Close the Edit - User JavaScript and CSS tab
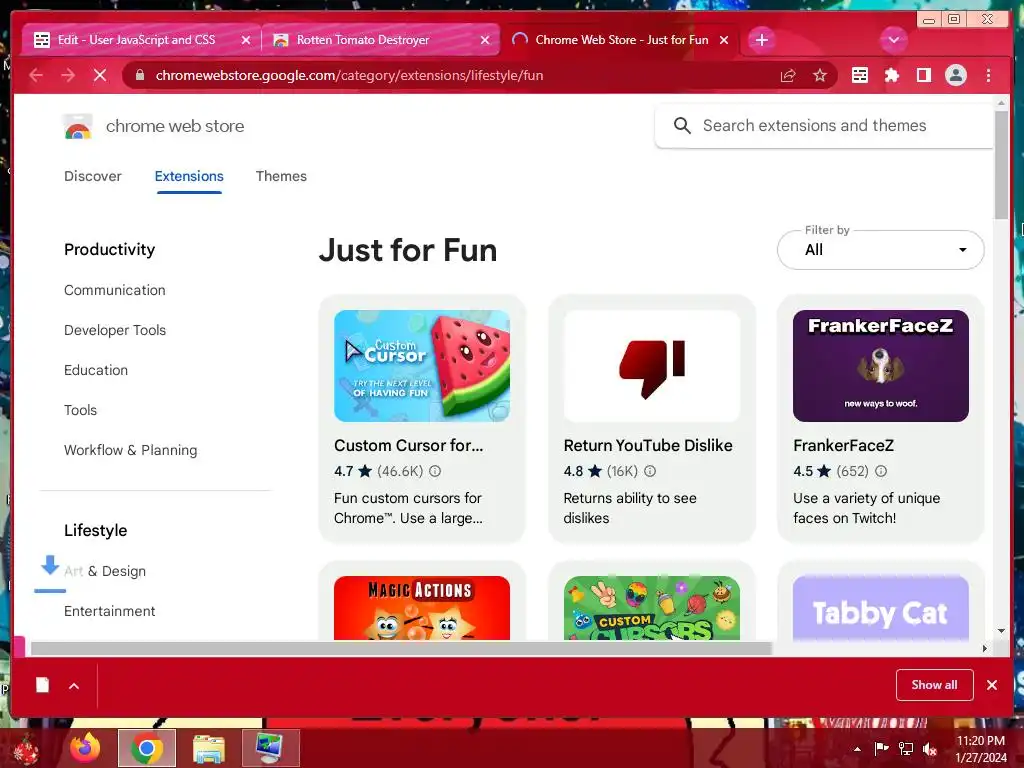This screenshot has height=768, width=1024. click(246, 40)
